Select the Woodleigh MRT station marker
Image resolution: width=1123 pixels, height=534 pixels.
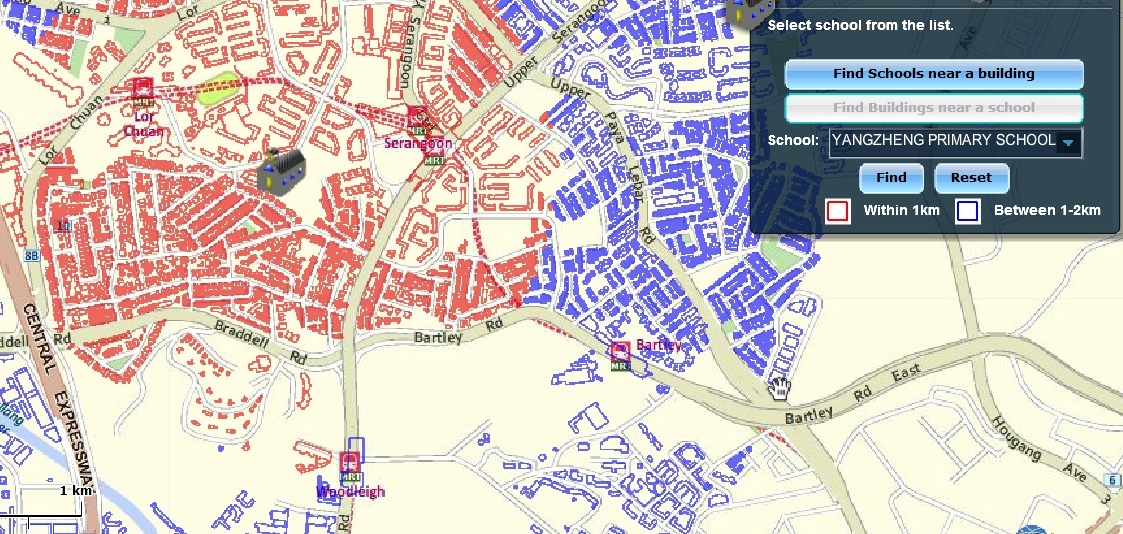click(x=350, y=463)
